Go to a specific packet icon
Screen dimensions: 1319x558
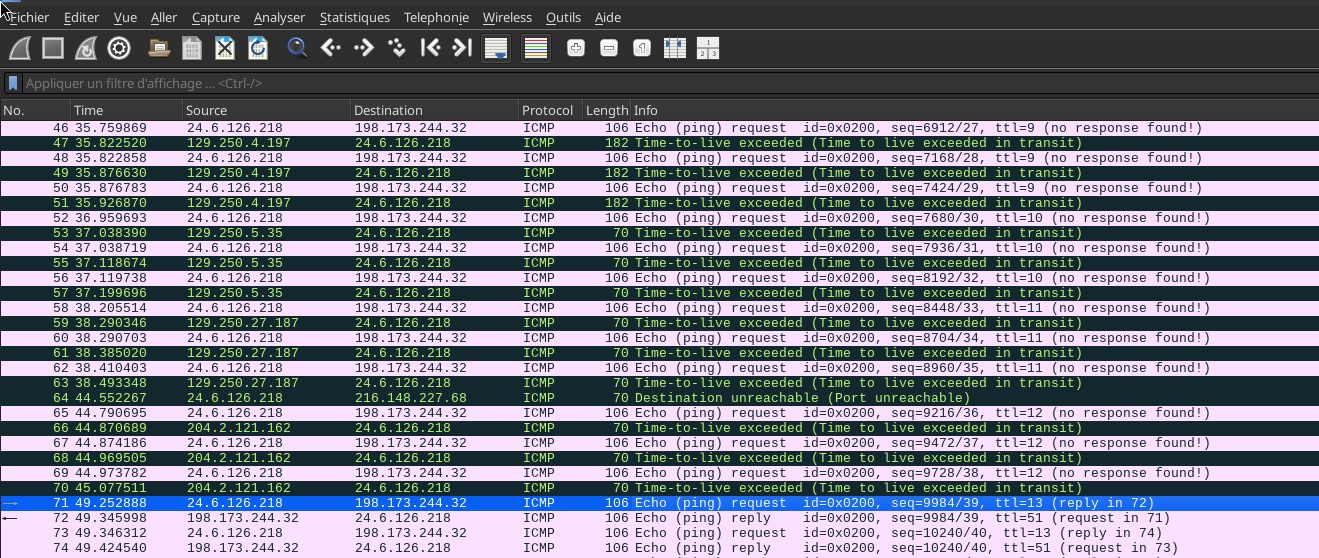click(397, 47)
